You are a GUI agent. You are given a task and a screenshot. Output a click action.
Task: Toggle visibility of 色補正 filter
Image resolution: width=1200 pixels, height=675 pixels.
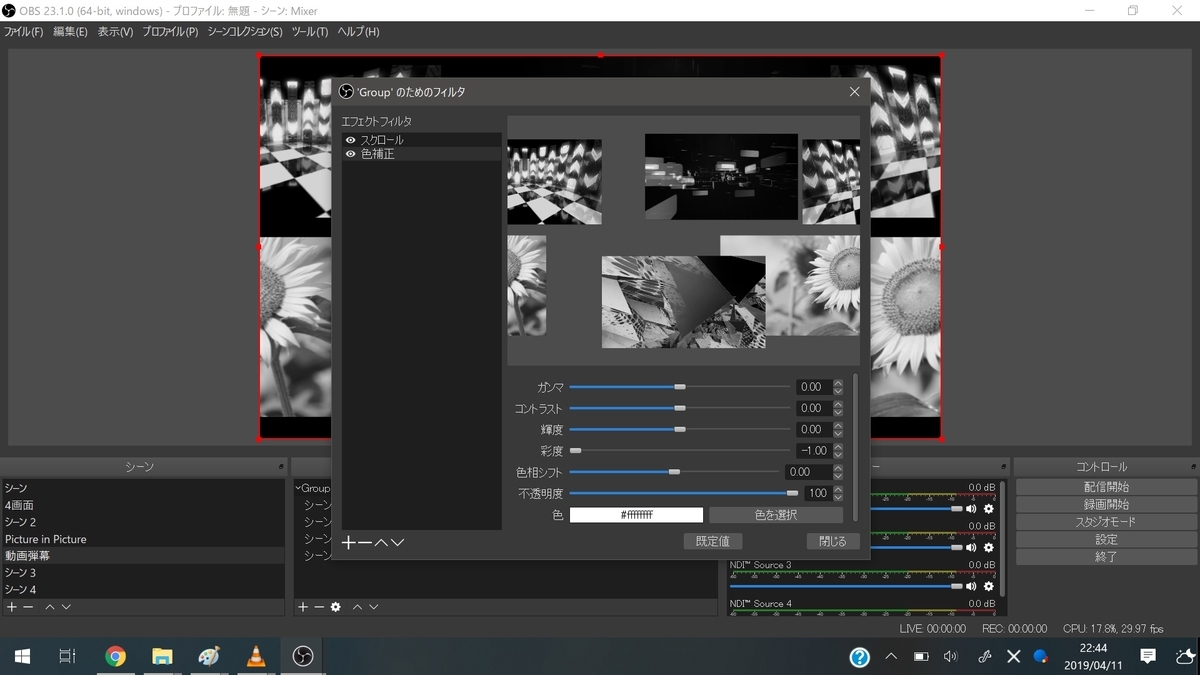(x=350, y=154)
